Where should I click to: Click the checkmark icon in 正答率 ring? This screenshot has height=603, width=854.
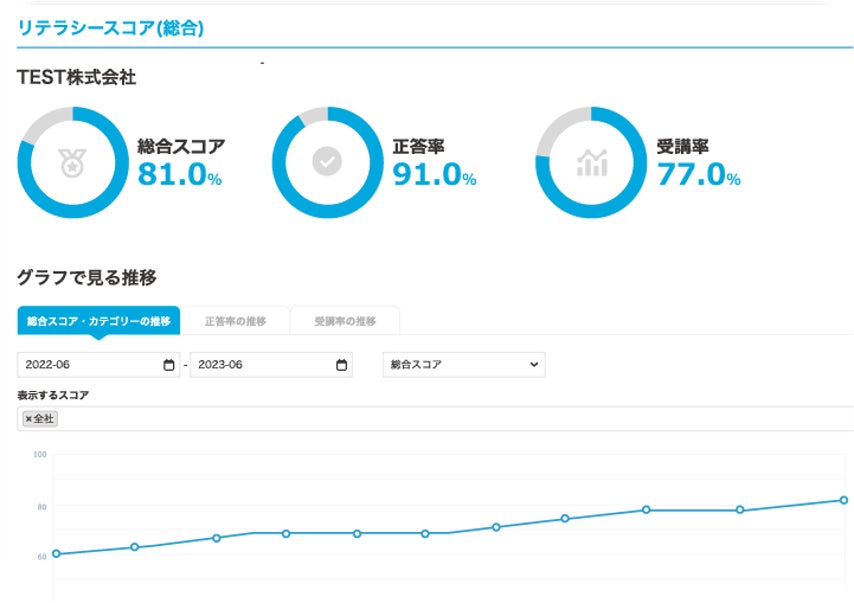327,161
